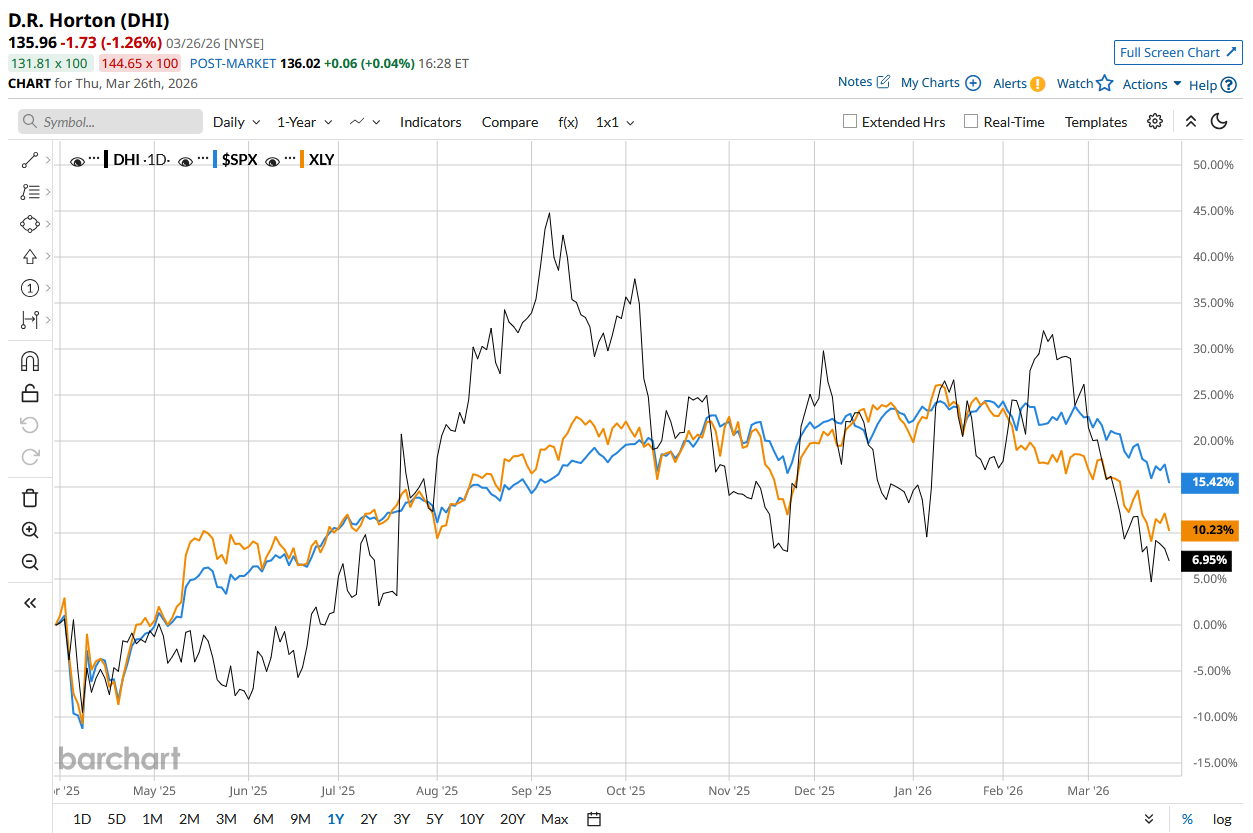The image size is (1253, 833).
Task: Toggle magnet snap mode
Action: pyautogui.click(x=30, y=361)
